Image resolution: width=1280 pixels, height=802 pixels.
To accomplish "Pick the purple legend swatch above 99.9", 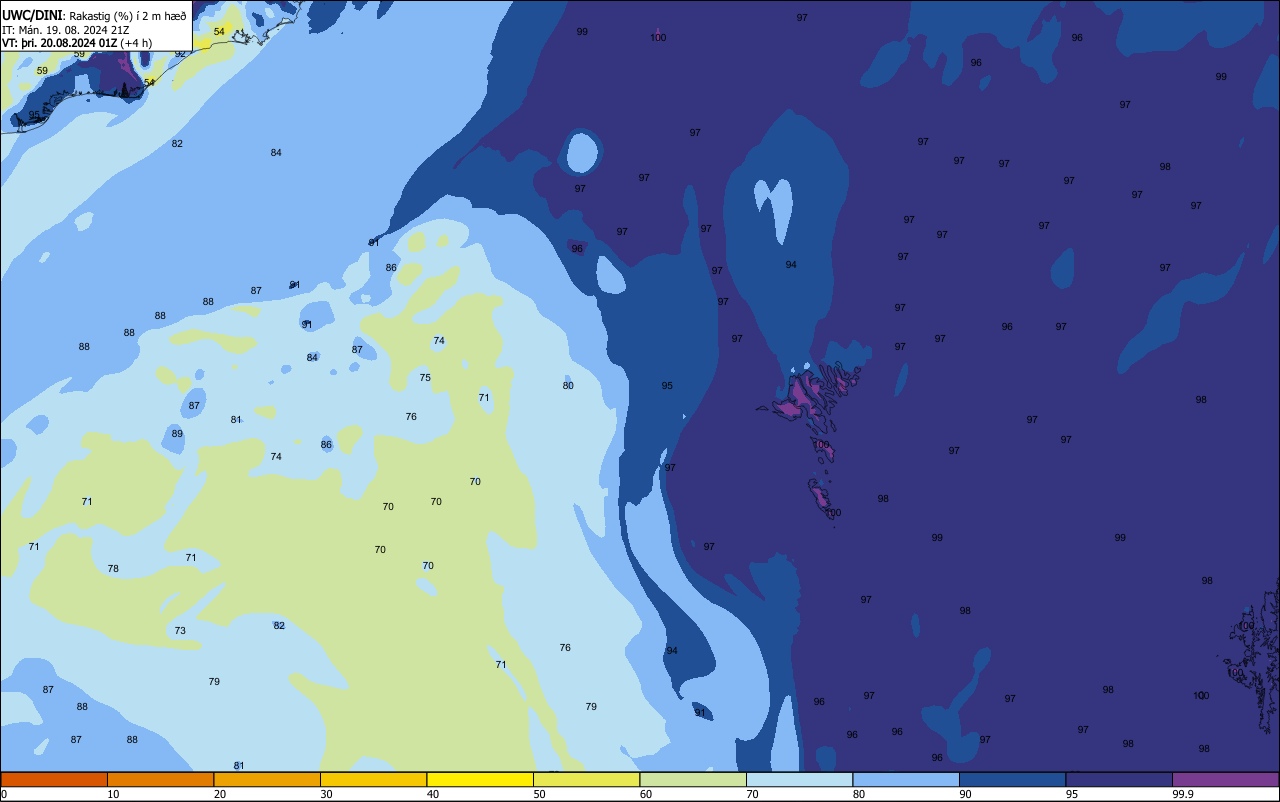I will pos(1225,779).
